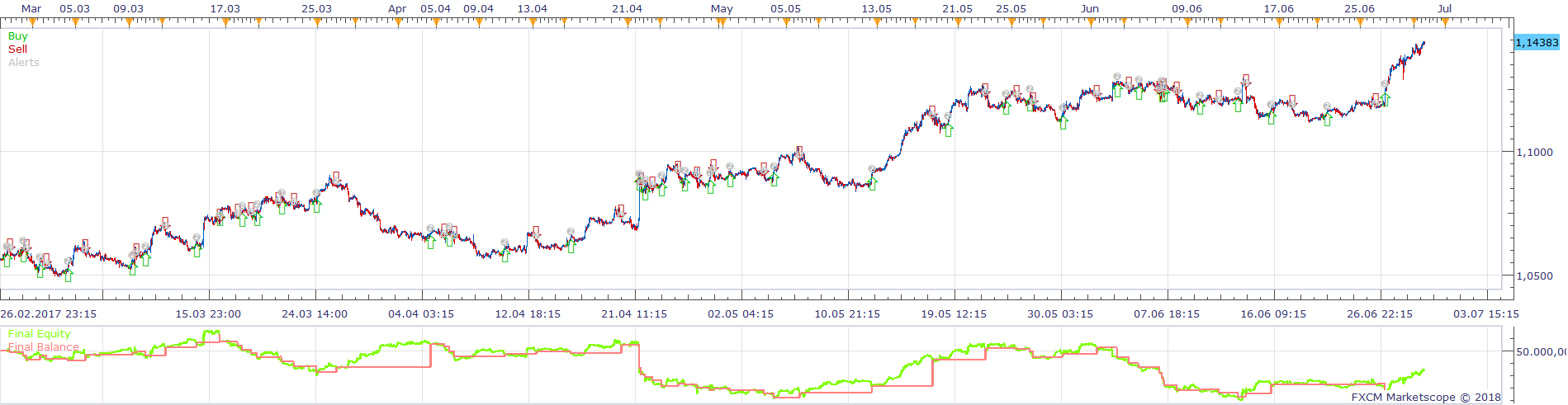
Task: Click the 1,0500 price axis label
Action: tap(1535, 276)
